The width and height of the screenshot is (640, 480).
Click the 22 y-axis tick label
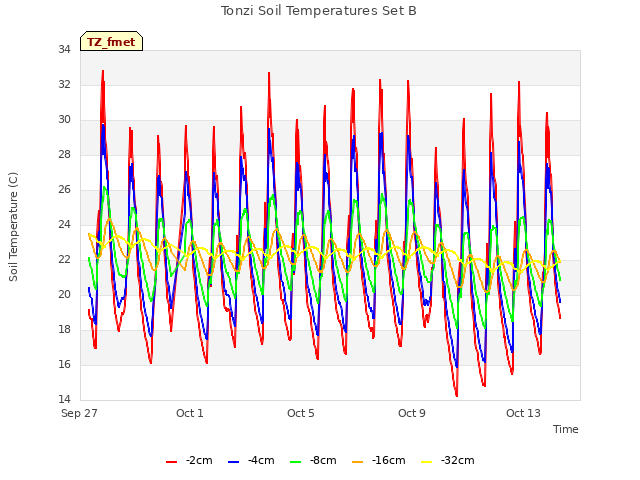coord(64,259)
